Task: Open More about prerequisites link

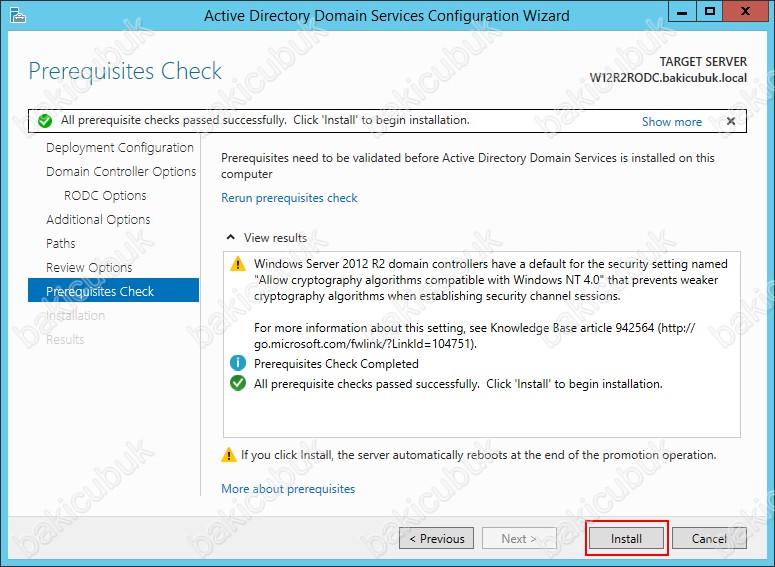Action: click(x=288, y=489)
